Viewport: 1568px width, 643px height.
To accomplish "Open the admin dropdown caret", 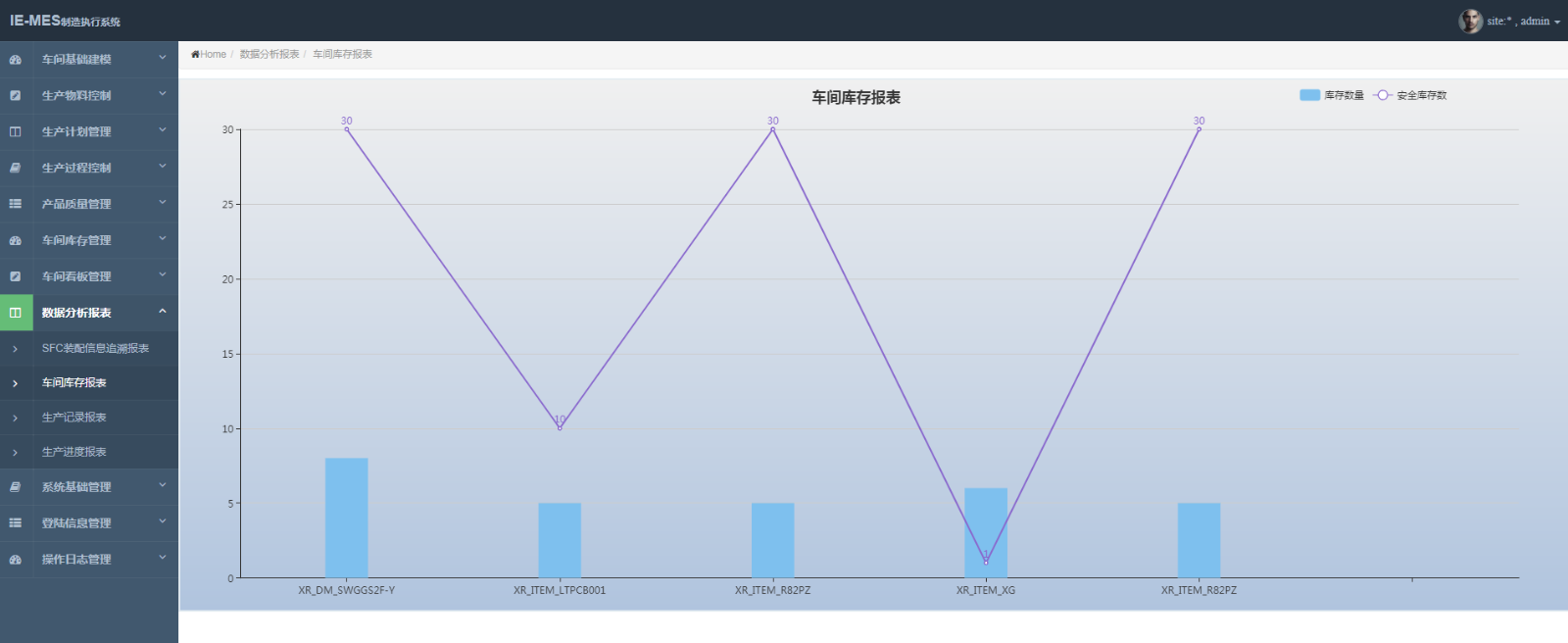I will pyautogui.click(x=1557, y=22).
